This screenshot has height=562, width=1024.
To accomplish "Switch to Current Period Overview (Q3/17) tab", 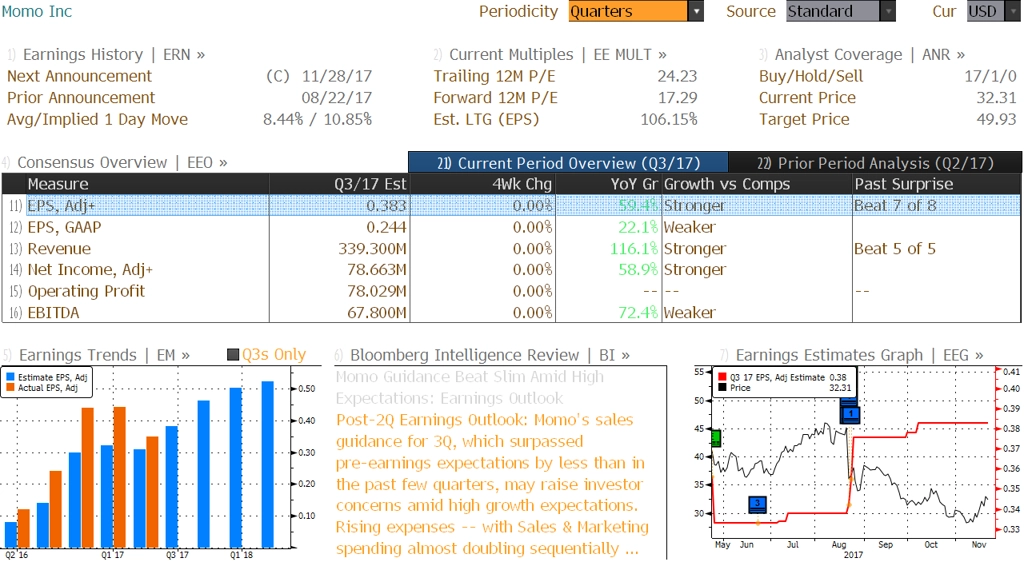I will click(568, 163).
